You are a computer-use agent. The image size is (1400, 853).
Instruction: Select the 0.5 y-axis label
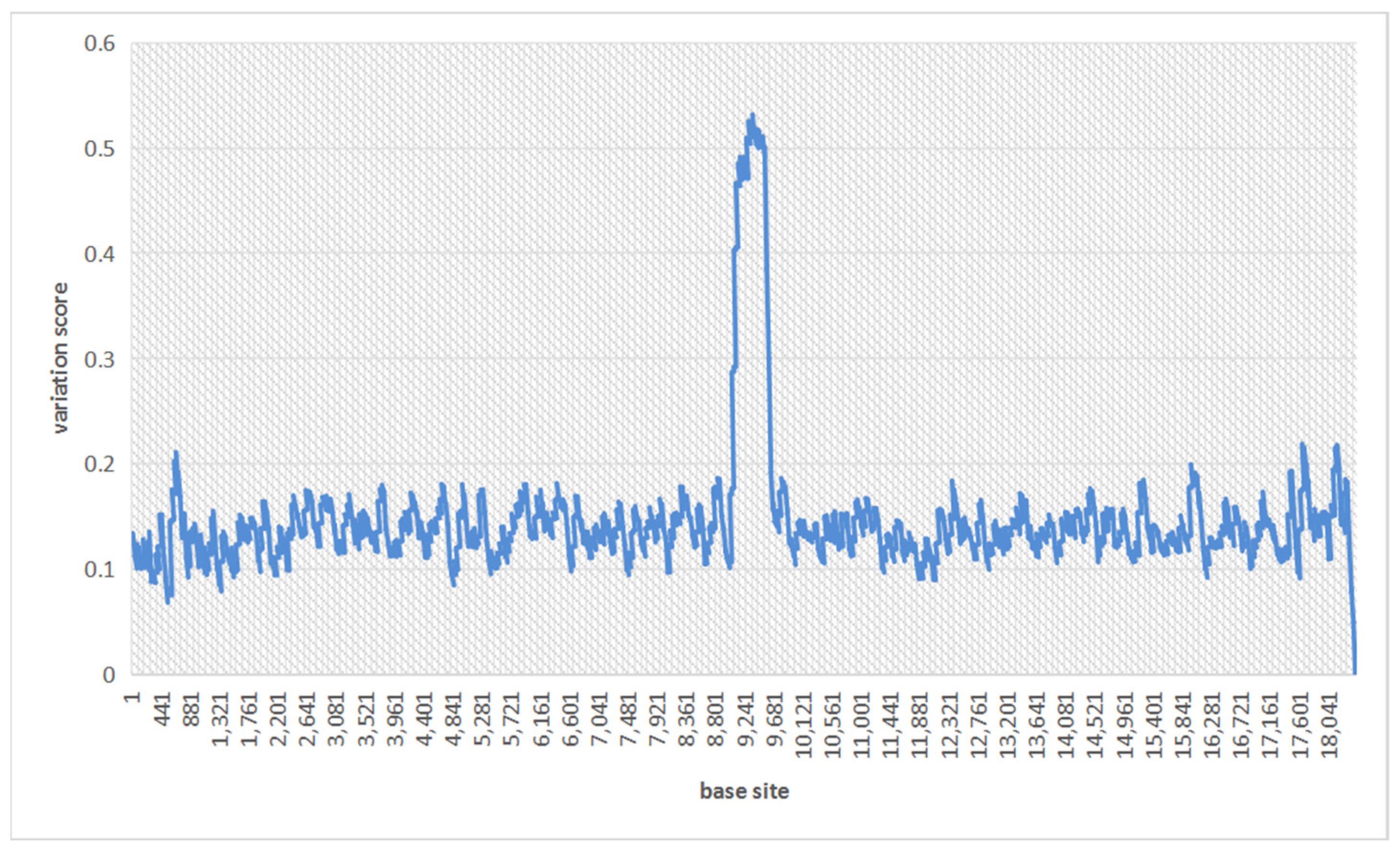(100, 149)
